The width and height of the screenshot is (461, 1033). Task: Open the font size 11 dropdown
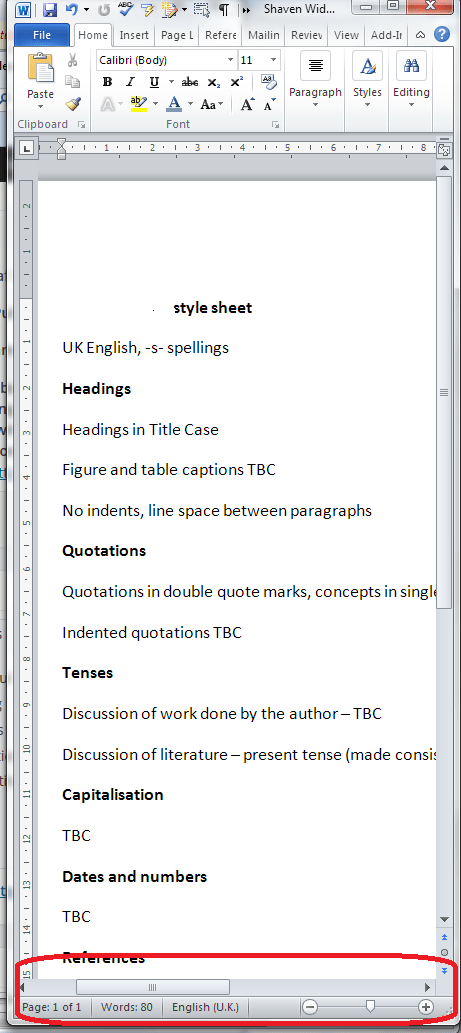pyautogui.click(x=274, y=60)
